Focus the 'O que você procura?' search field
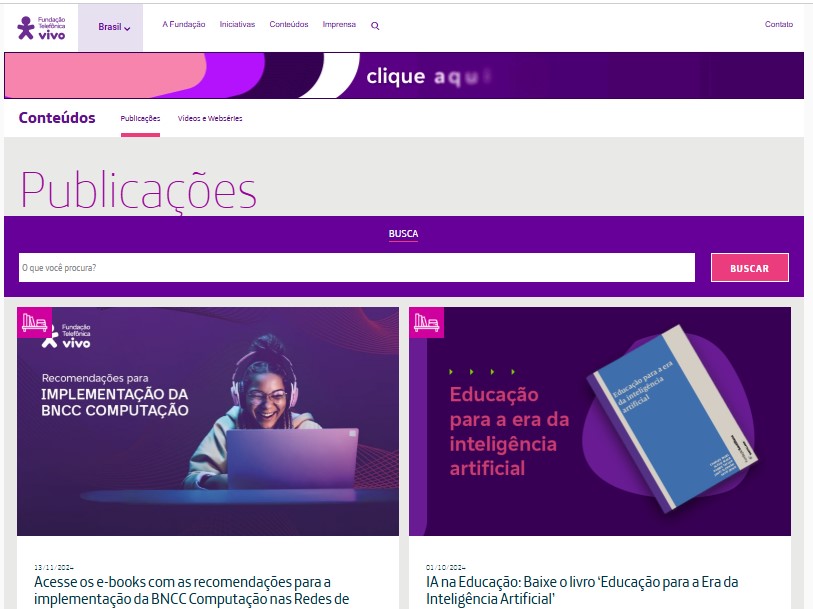 coord(357,268)
